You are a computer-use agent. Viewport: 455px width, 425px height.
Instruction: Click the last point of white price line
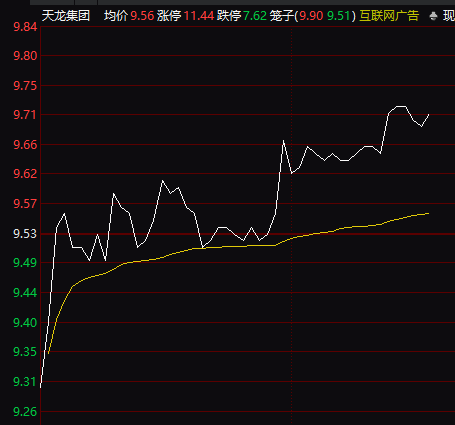coord(429,115)
